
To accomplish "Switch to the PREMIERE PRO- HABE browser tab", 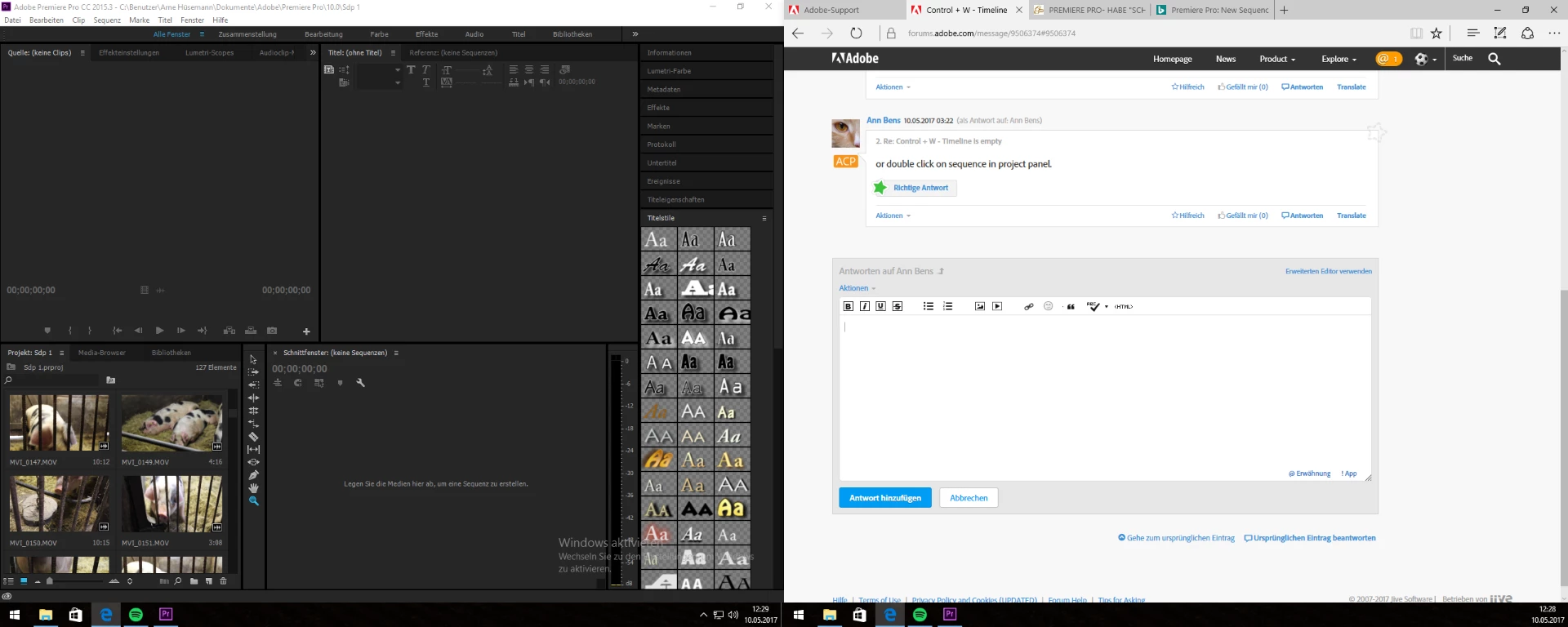I will (x=1089, y=10).
